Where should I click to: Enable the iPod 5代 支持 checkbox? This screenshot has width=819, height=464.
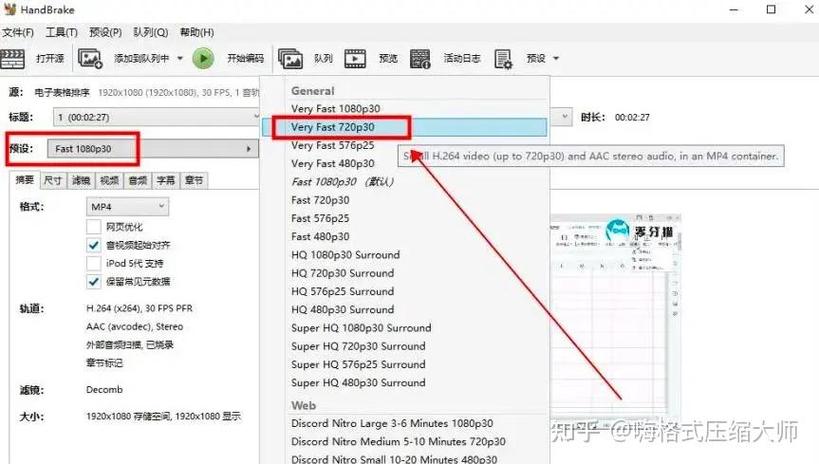(x=93, y=263)
